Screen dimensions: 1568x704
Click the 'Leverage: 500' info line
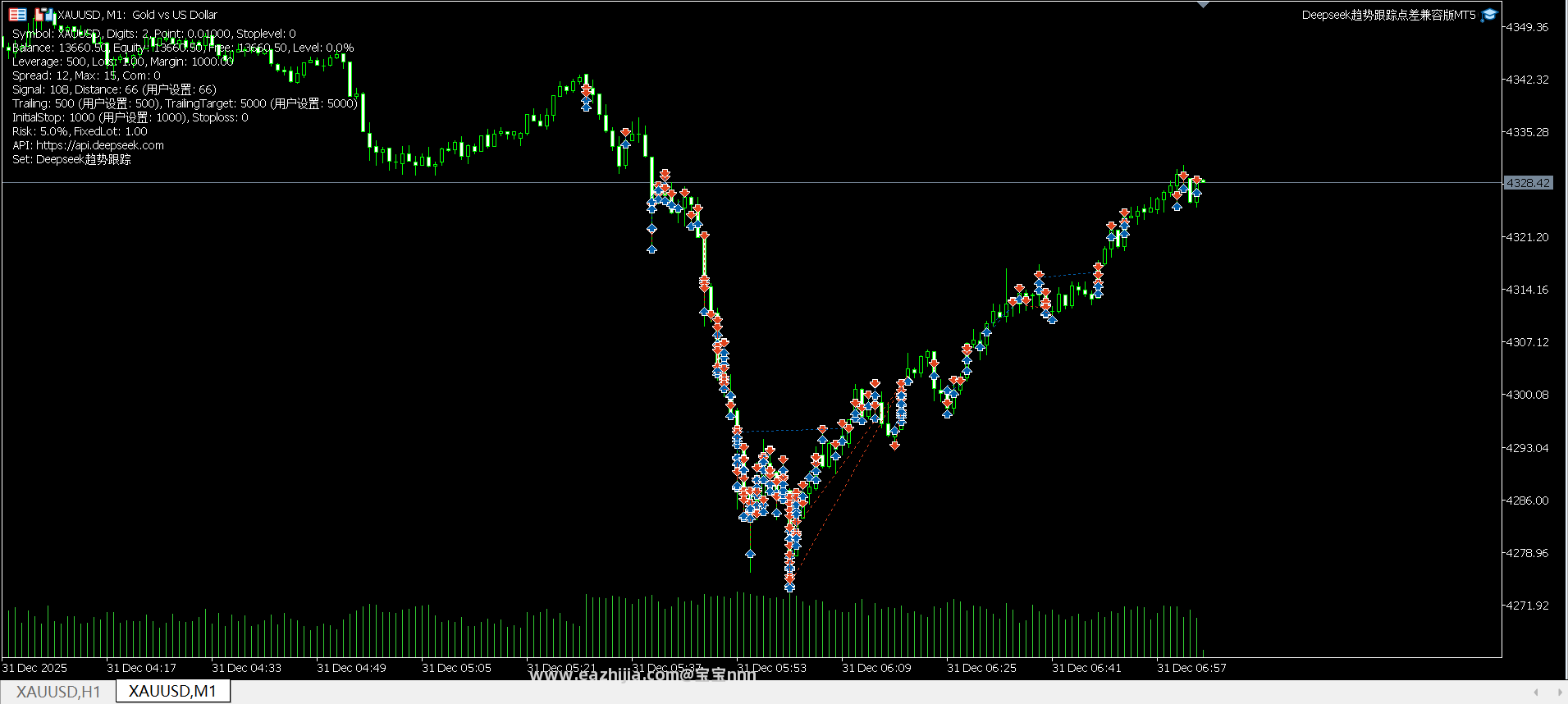(x=122, y=62)
